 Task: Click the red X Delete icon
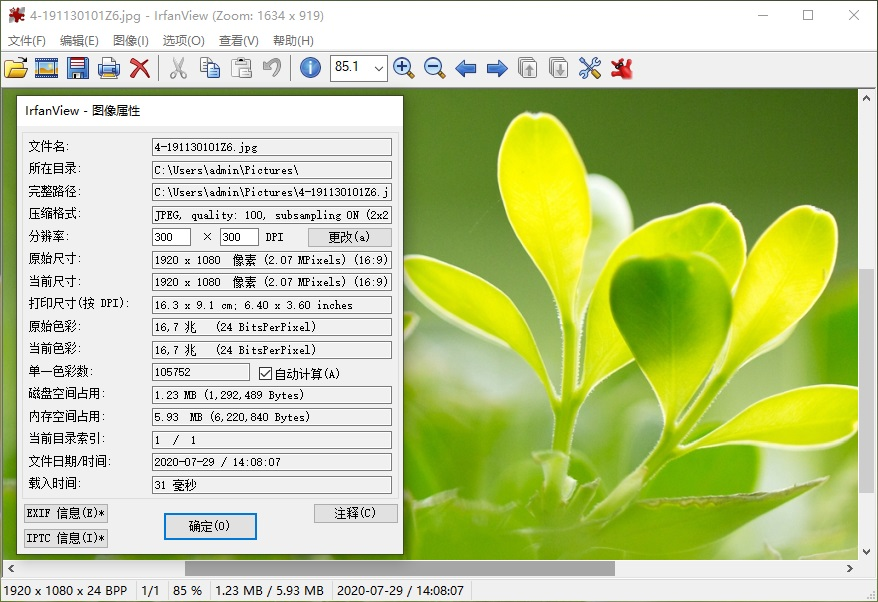(x=140, y=68)
